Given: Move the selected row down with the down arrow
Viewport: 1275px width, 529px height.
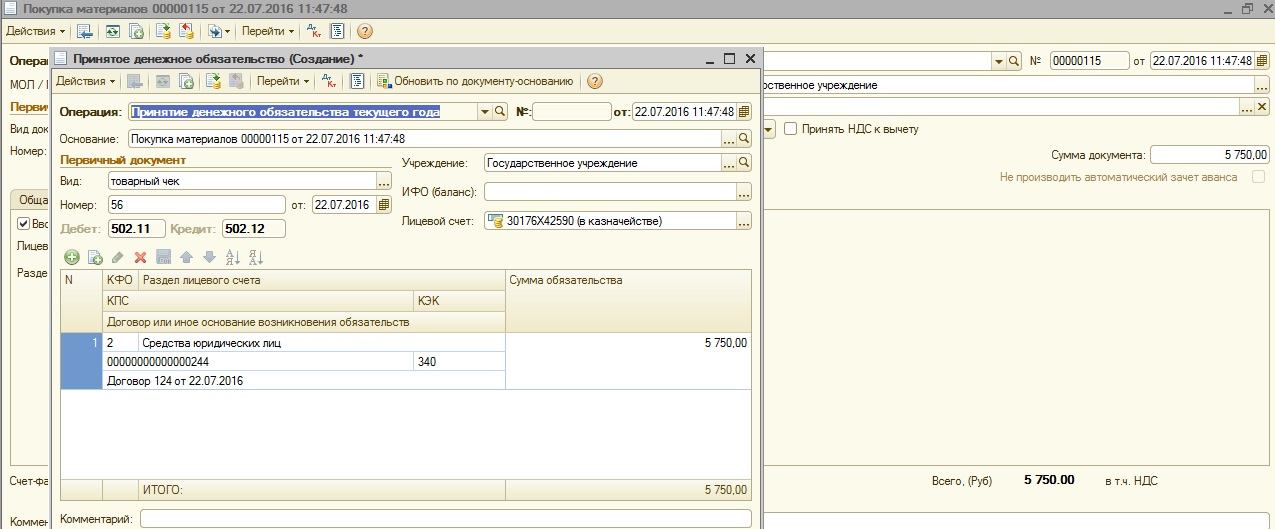Looking at the screenshot, I should [209, 257].
